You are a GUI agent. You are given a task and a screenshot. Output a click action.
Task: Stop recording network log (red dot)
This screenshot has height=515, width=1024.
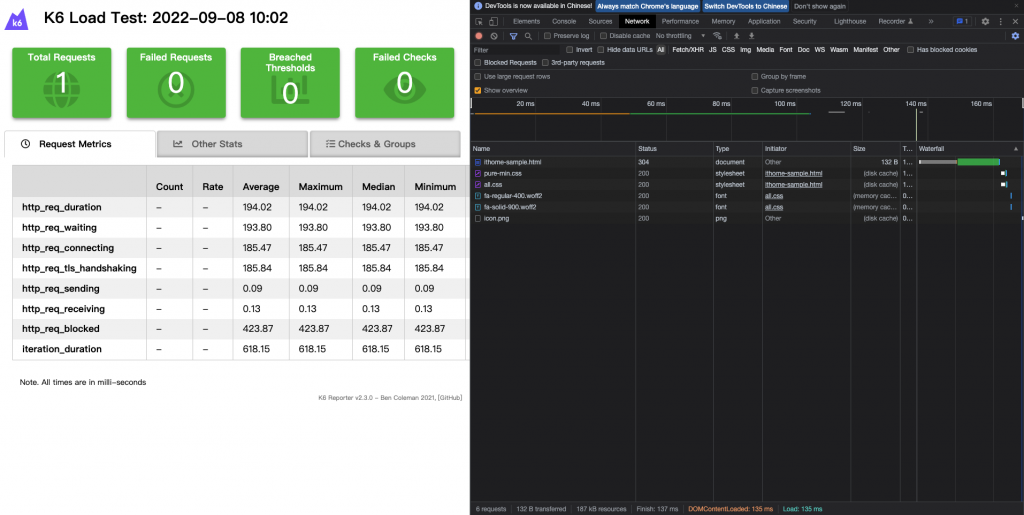point(479,36)
